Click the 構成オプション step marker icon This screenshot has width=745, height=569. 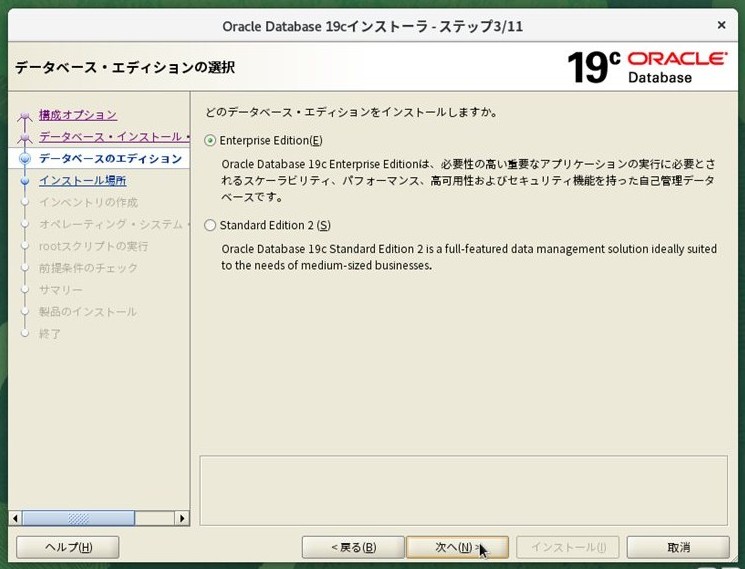[x=25, y=115]
